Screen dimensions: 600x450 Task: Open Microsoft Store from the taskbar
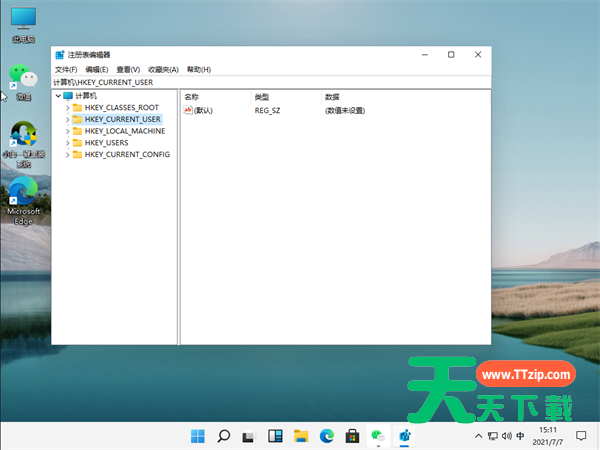tap(352, 436)
